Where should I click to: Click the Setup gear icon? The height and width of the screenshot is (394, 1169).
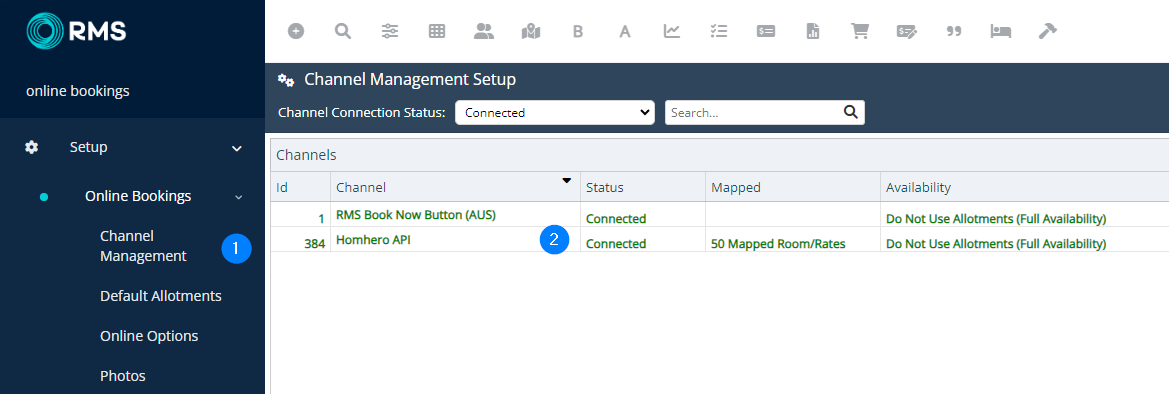click(x=31, y=147)
